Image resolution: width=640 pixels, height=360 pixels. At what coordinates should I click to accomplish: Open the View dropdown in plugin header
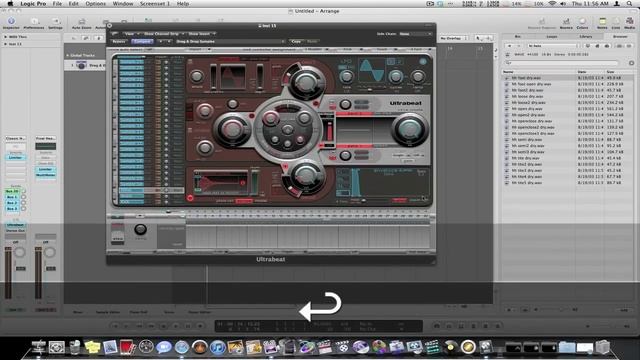click(131, 34)
